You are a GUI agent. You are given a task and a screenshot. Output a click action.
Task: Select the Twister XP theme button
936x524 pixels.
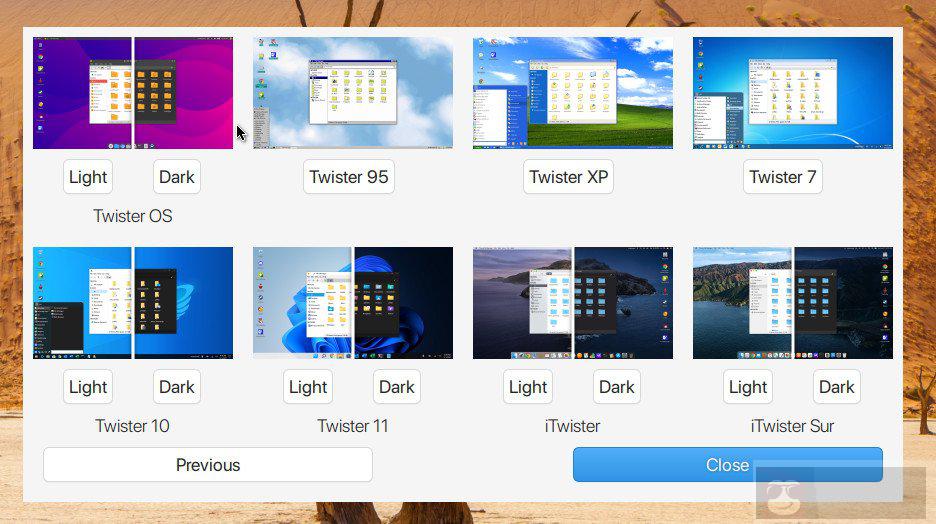568,177
